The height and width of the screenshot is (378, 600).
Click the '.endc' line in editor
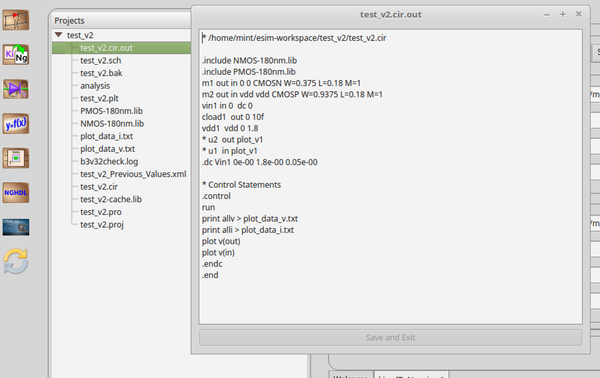212,264
